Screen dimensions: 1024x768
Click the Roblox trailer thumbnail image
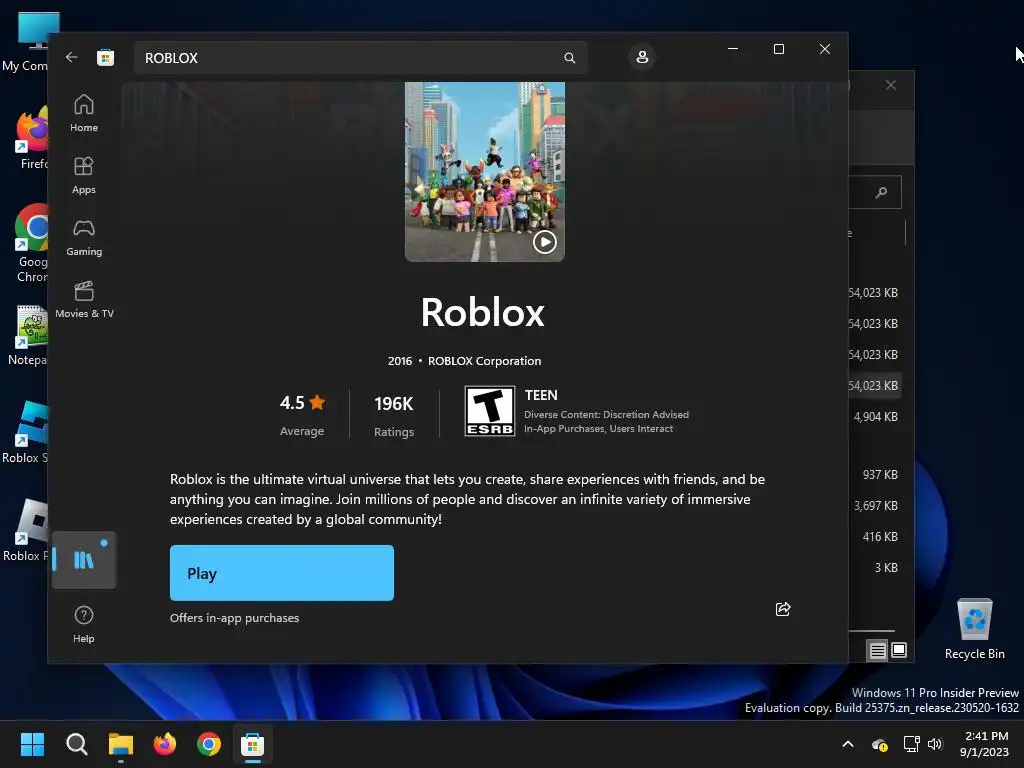tap(485, 171)
